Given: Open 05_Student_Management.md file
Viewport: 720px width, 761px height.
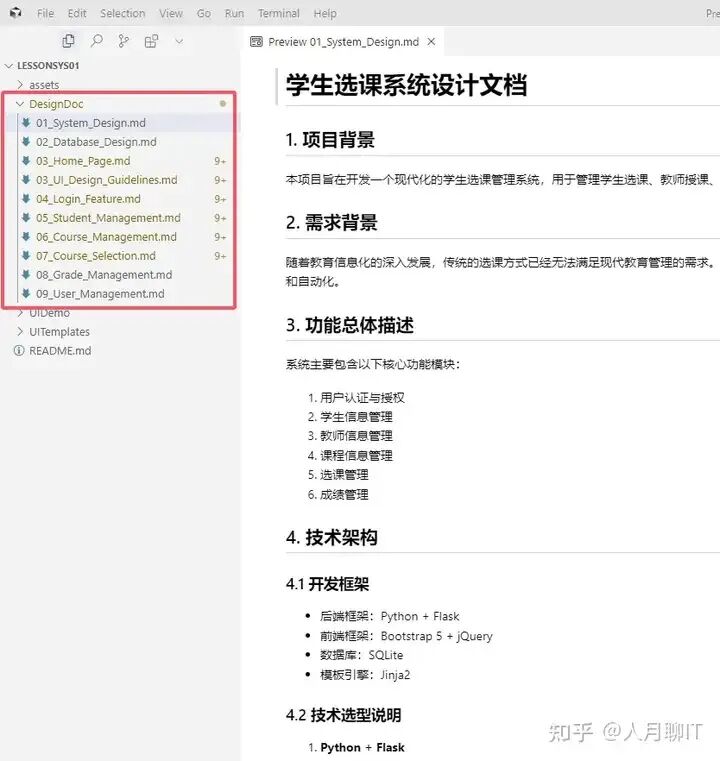Looking at the screenshot, I should pyautogui.click(x=108, y=218).
